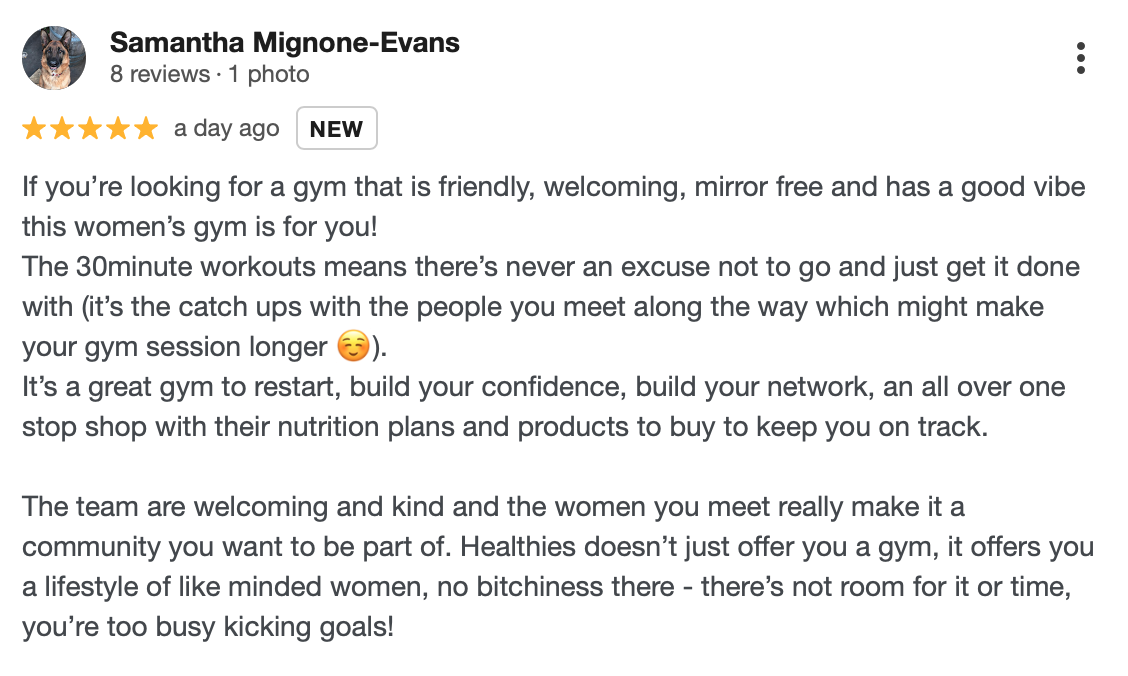Click the line "this women's gym is for you!"
The width and height of the screenshot is (1128, 676).
click(200, 228)
